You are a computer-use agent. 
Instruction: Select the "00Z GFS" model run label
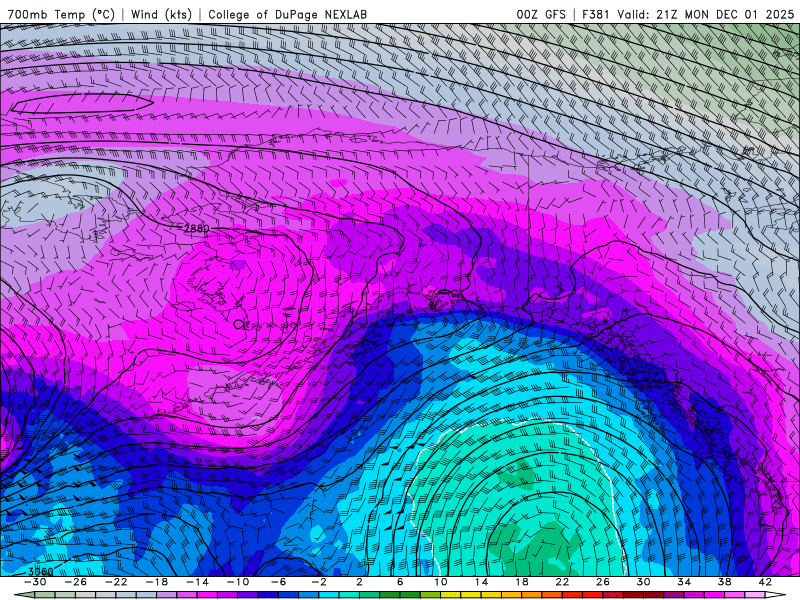[x=541, y=14]
